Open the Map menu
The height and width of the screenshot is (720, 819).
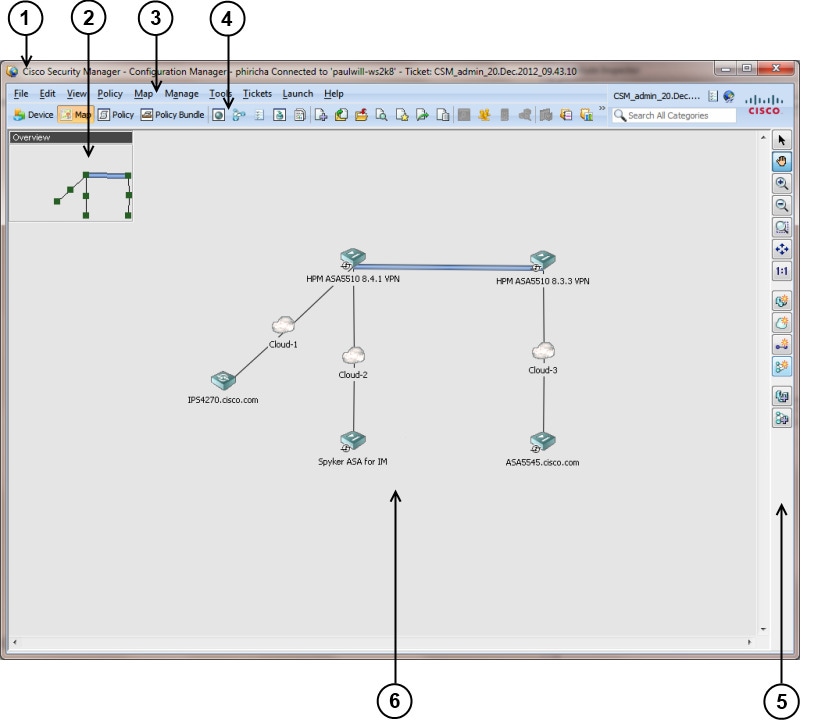(x=143, y=94)
